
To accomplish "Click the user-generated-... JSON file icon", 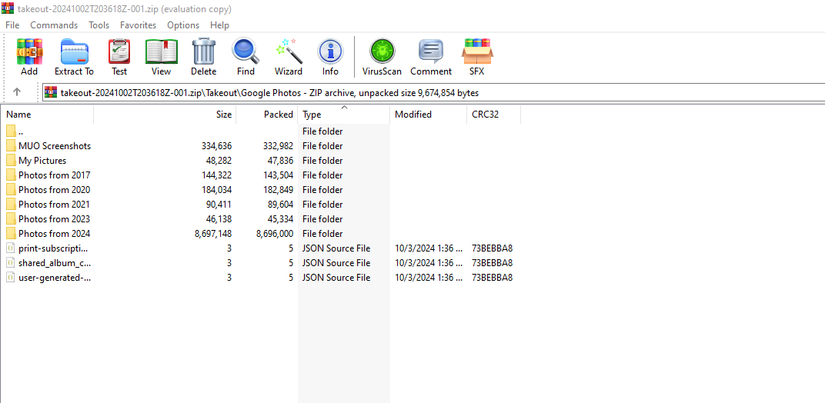I will click(11, 277).
